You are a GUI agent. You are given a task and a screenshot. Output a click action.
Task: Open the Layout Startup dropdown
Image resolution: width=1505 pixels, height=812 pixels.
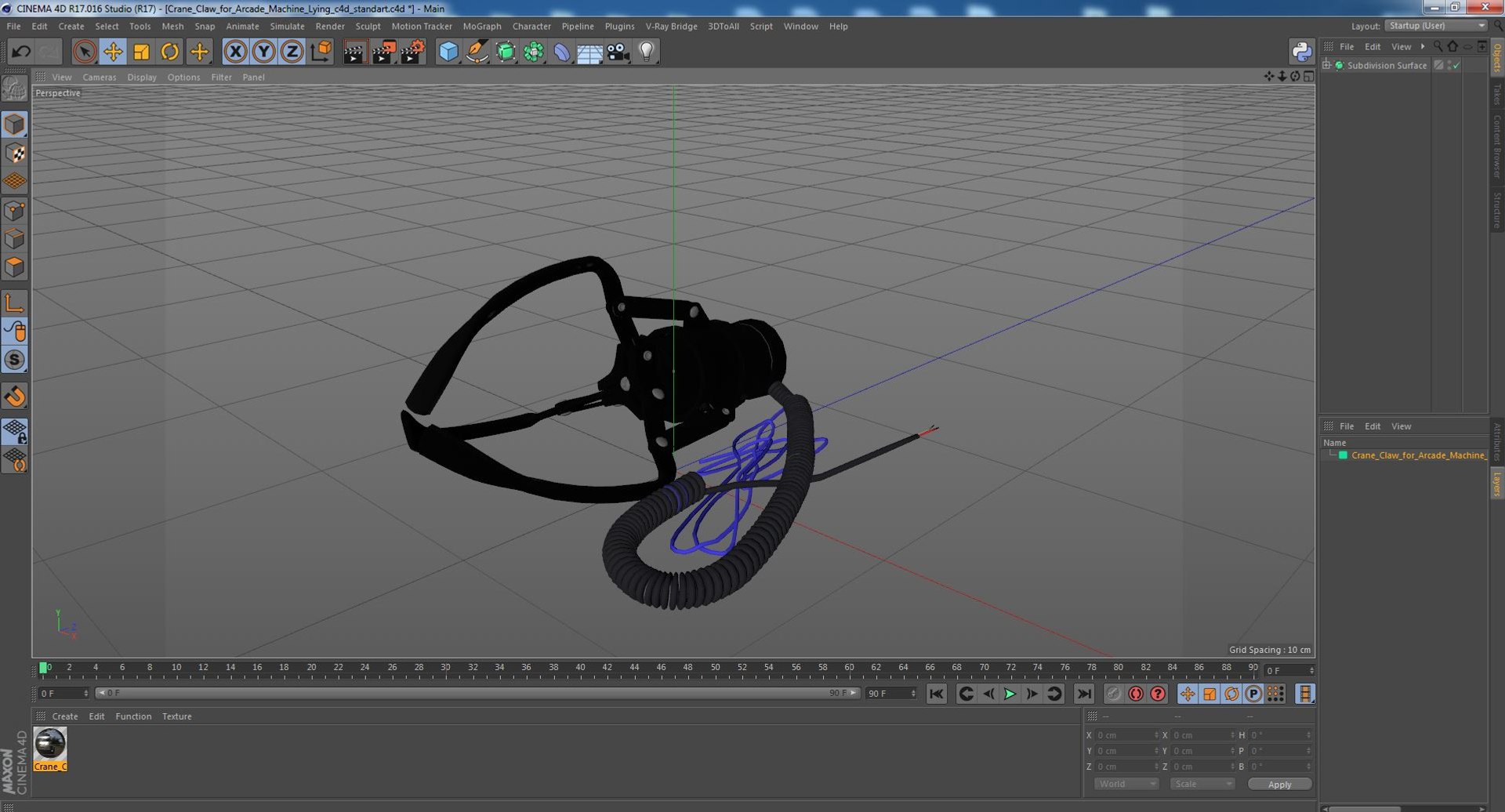1437,26
